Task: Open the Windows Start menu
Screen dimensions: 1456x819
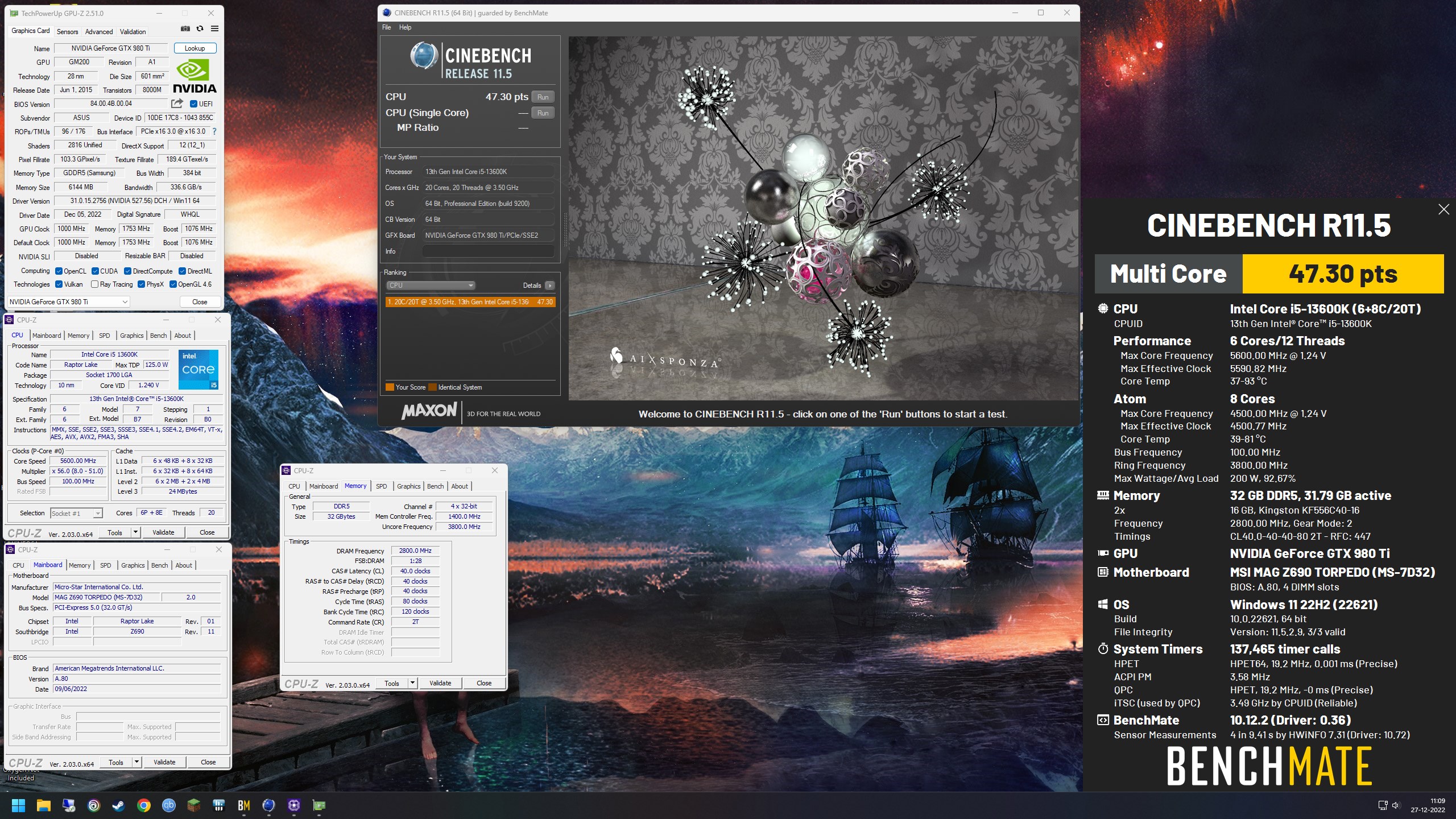Action: pos(18,805)
